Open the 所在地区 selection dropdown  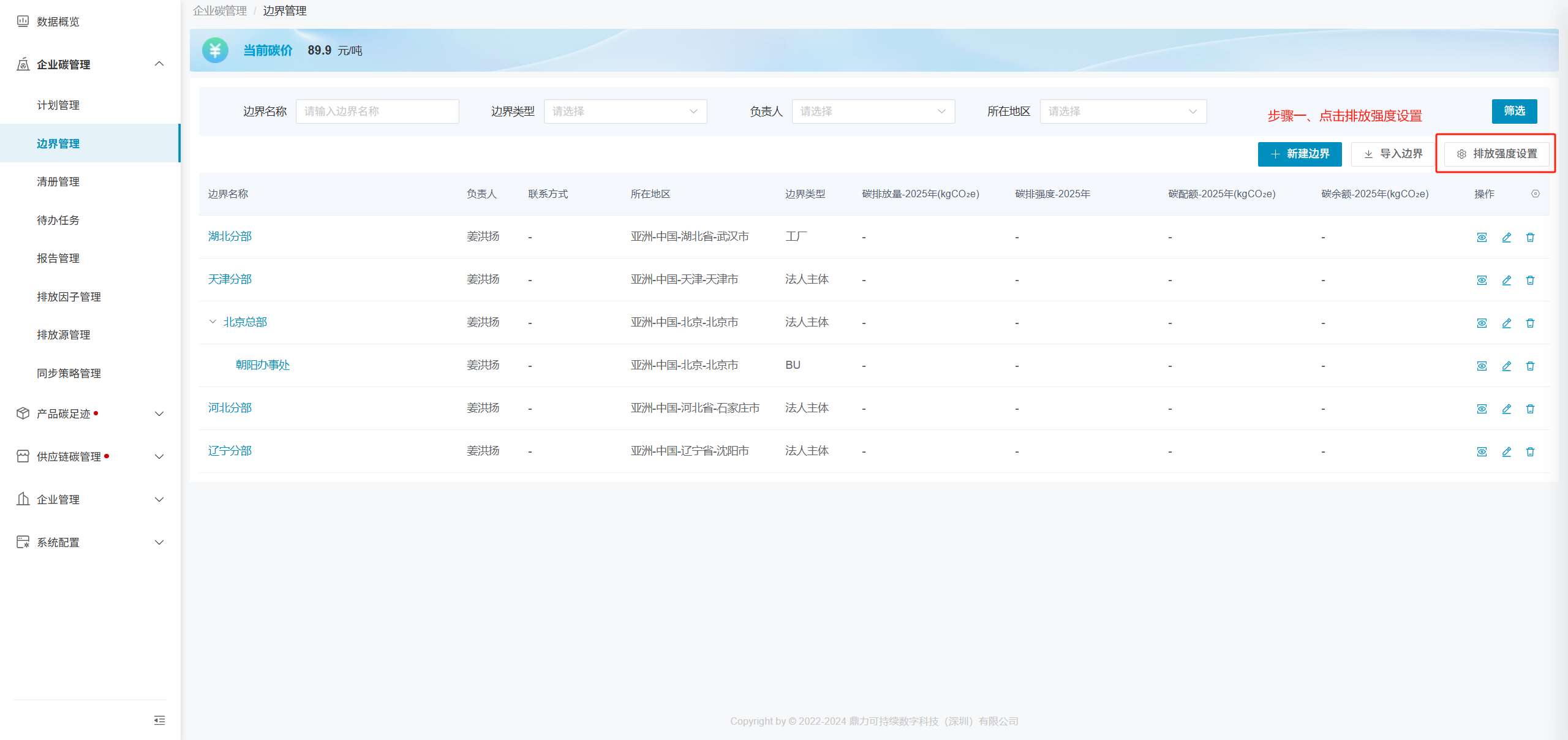(x=1122, y=111)
